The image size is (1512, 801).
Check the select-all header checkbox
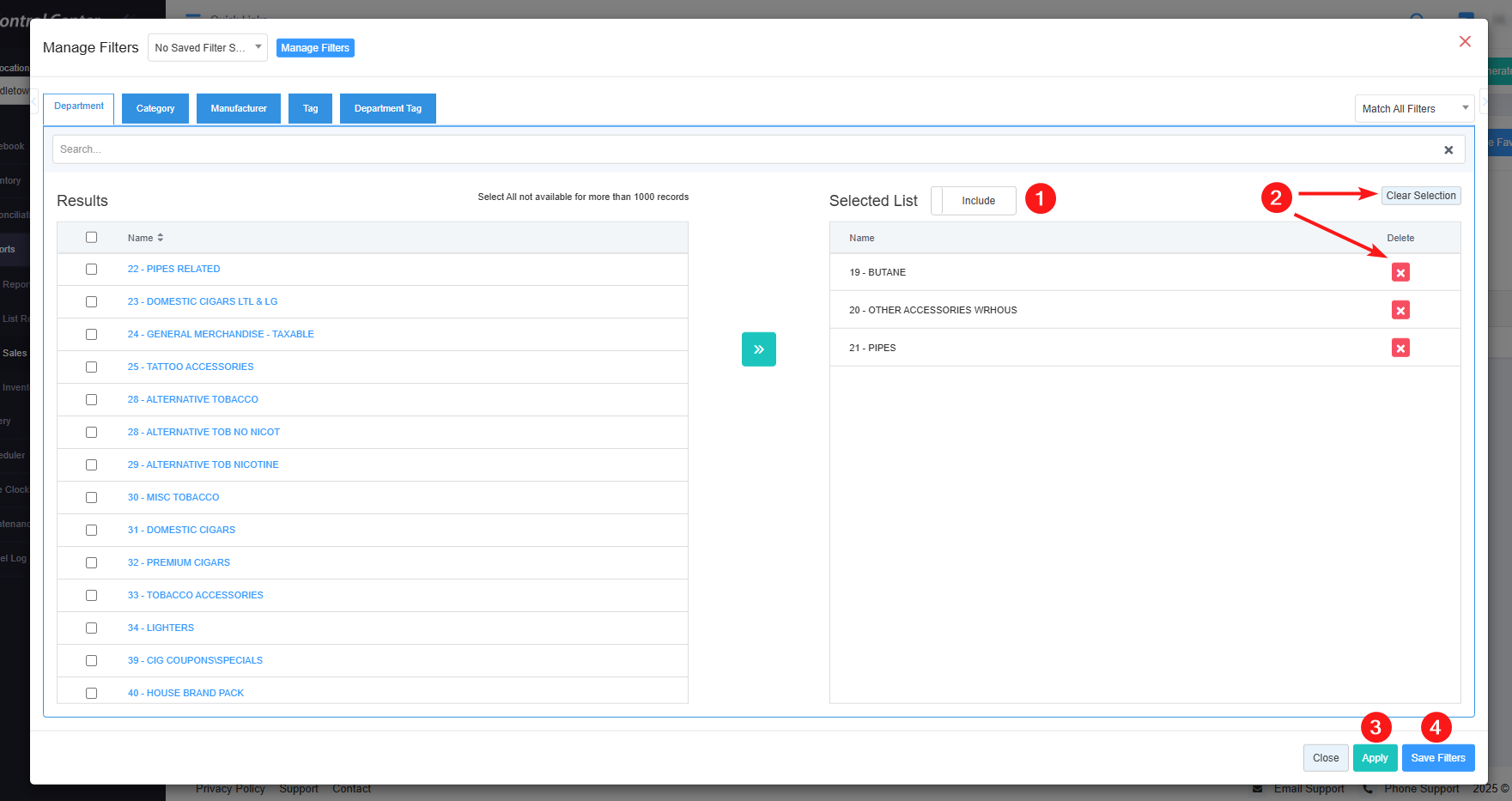[92, 238]
